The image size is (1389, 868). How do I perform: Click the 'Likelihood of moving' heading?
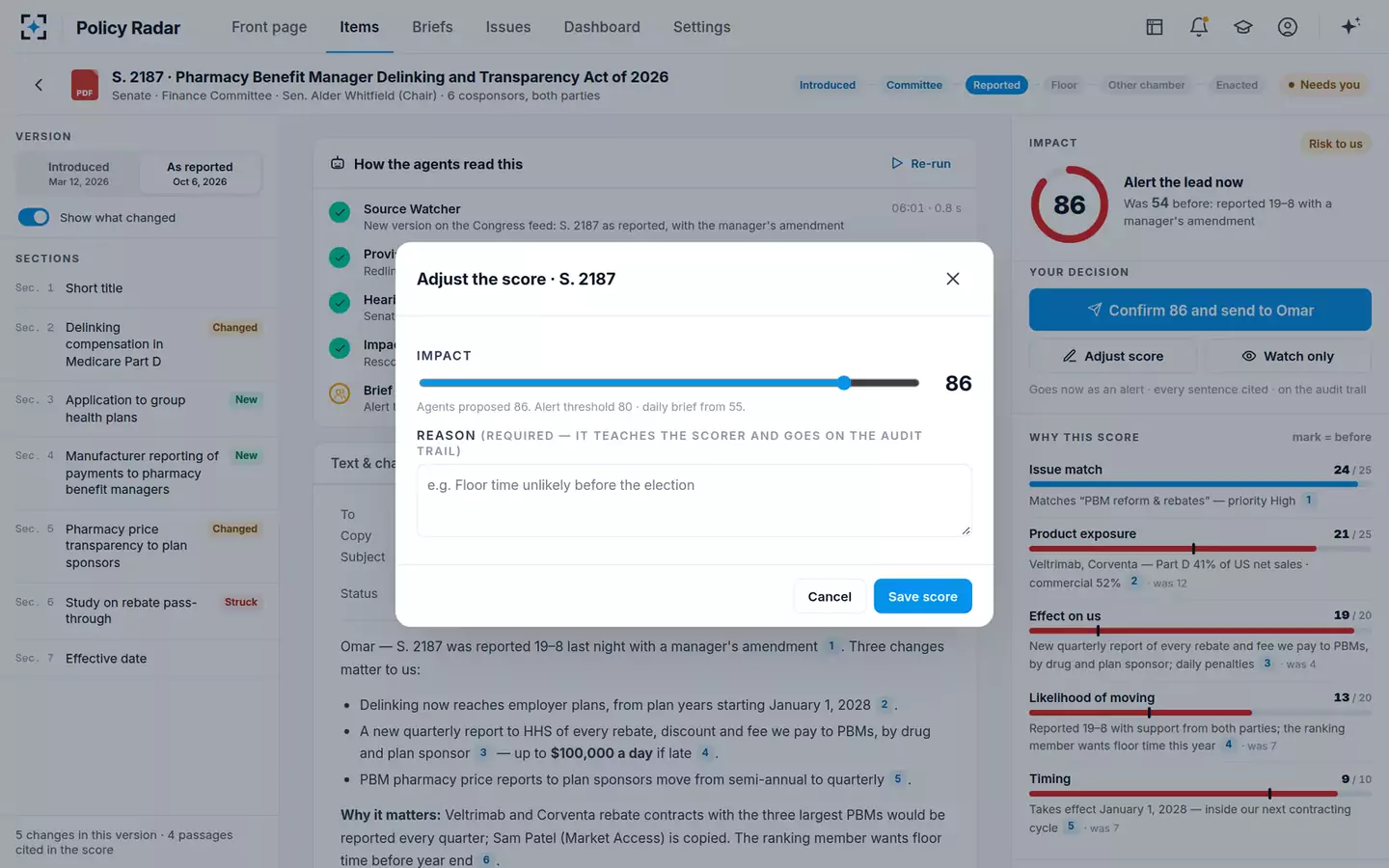tap(1092, 697)
